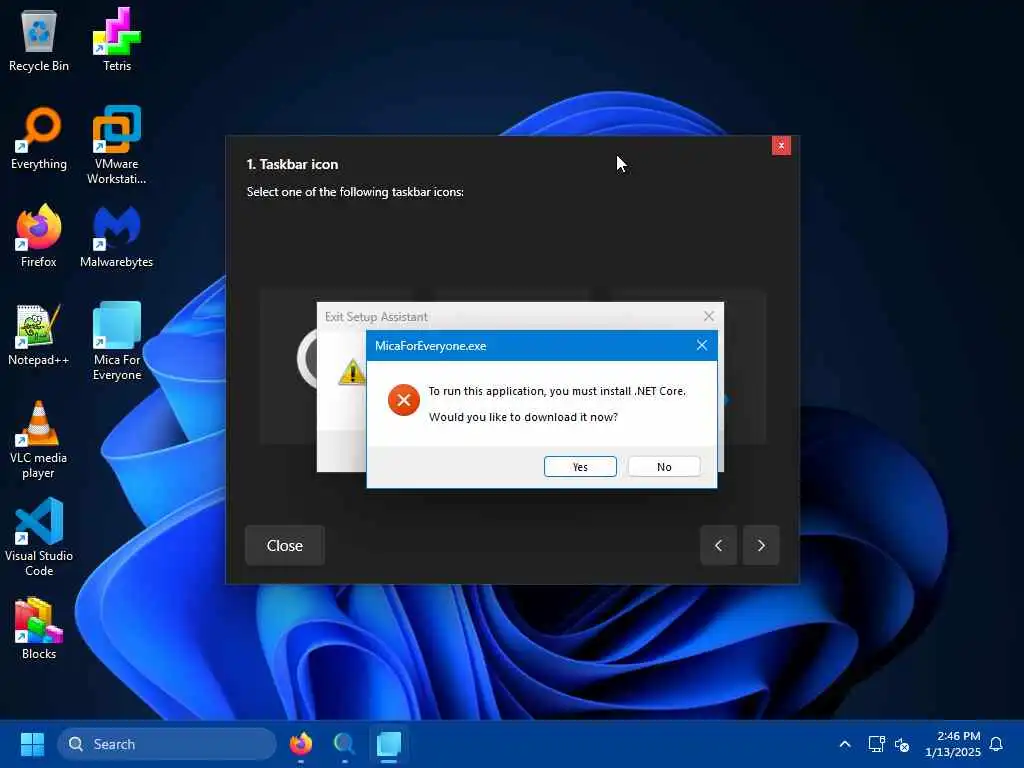Open the clock showing 2:46 PM

(953, 744)
